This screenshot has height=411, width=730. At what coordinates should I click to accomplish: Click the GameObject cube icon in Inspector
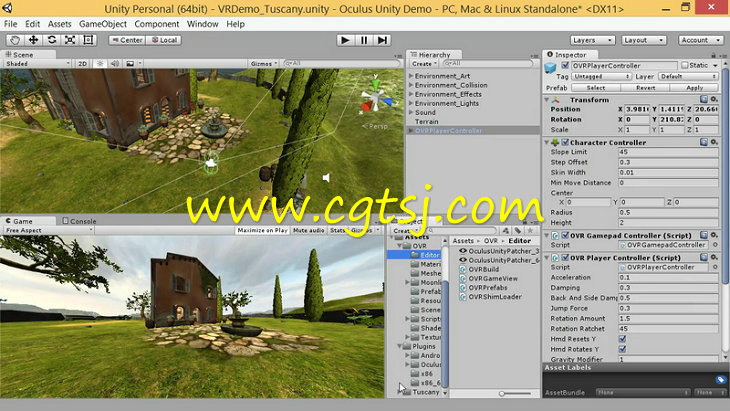[550, 67]
